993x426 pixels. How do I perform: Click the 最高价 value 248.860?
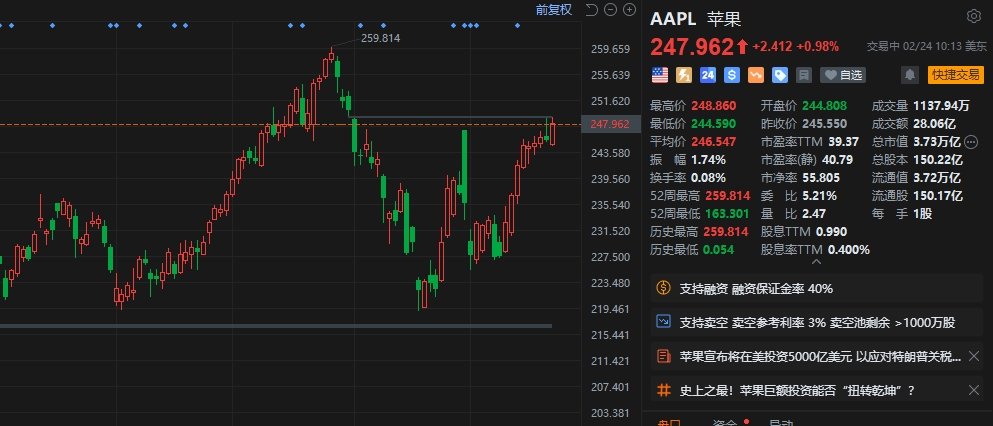[x=714, y=106]
